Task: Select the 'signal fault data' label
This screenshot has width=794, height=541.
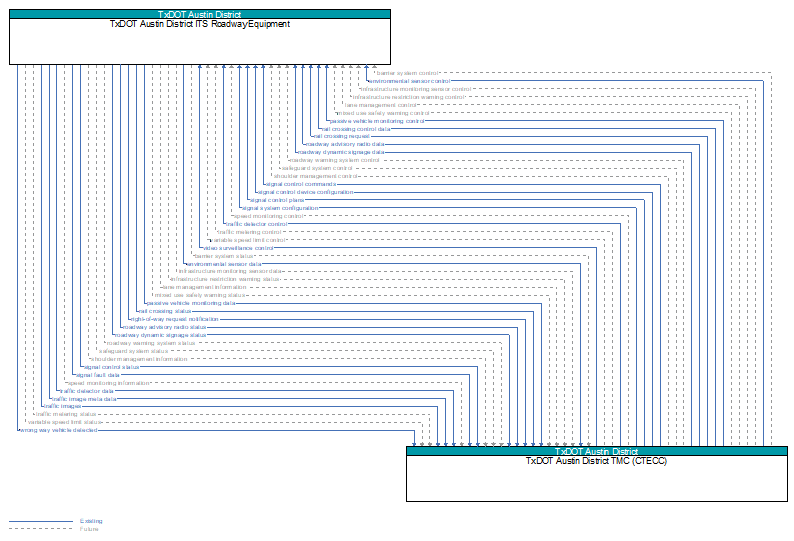Action: [97, 375]
